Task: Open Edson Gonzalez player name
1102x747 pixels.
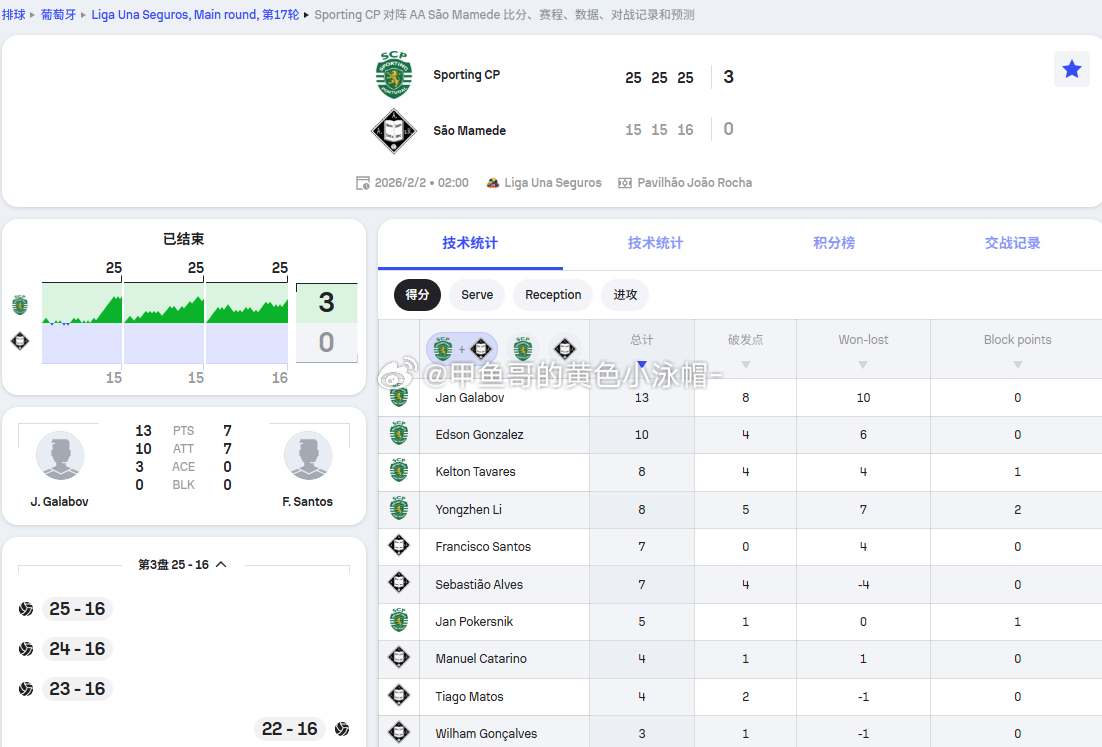Action: 479,434
